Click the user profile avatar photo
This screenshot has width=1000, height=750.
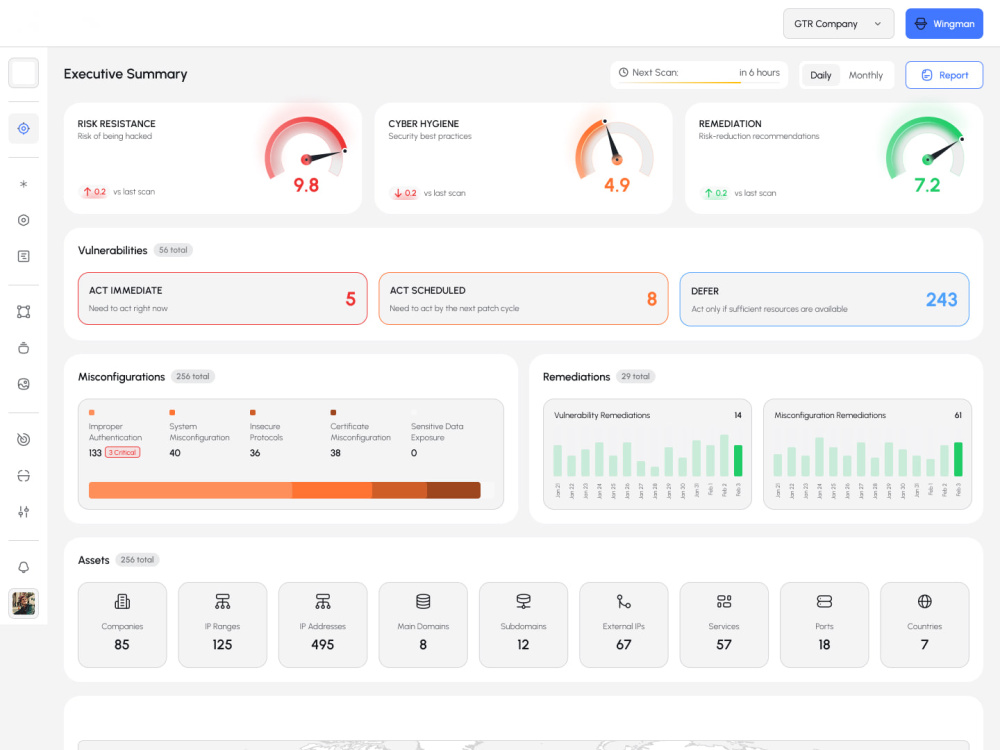point(24,603)
